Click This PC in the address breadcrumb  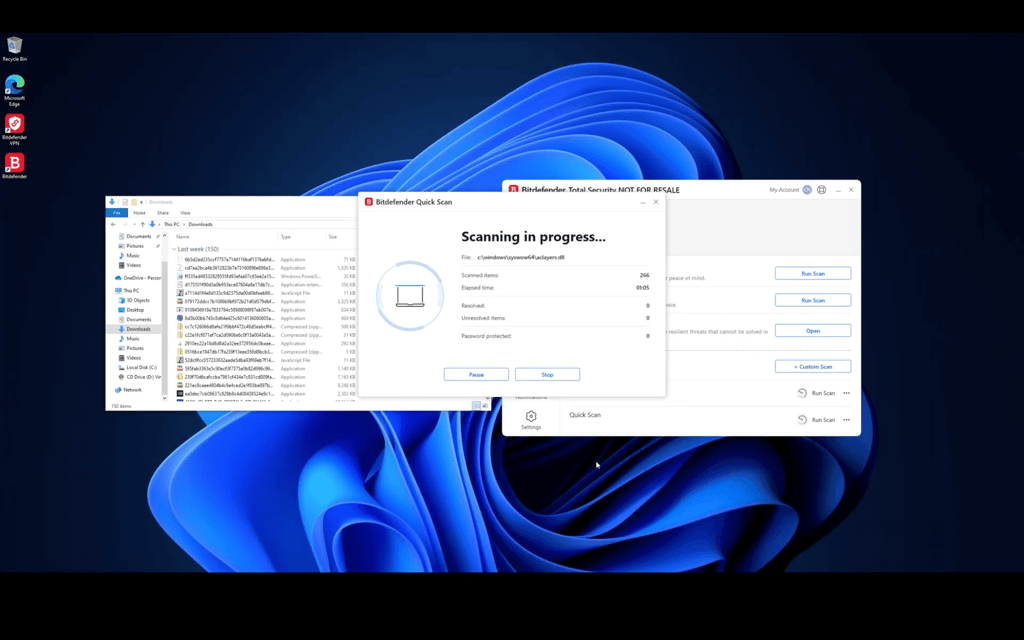(x=171, y=224)
